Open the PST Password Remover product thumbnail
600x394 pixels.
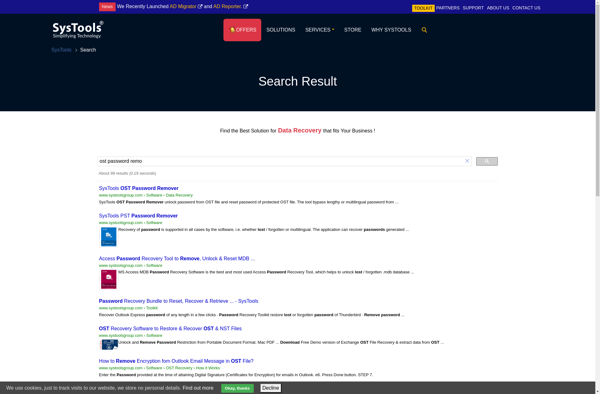[109, 237]
